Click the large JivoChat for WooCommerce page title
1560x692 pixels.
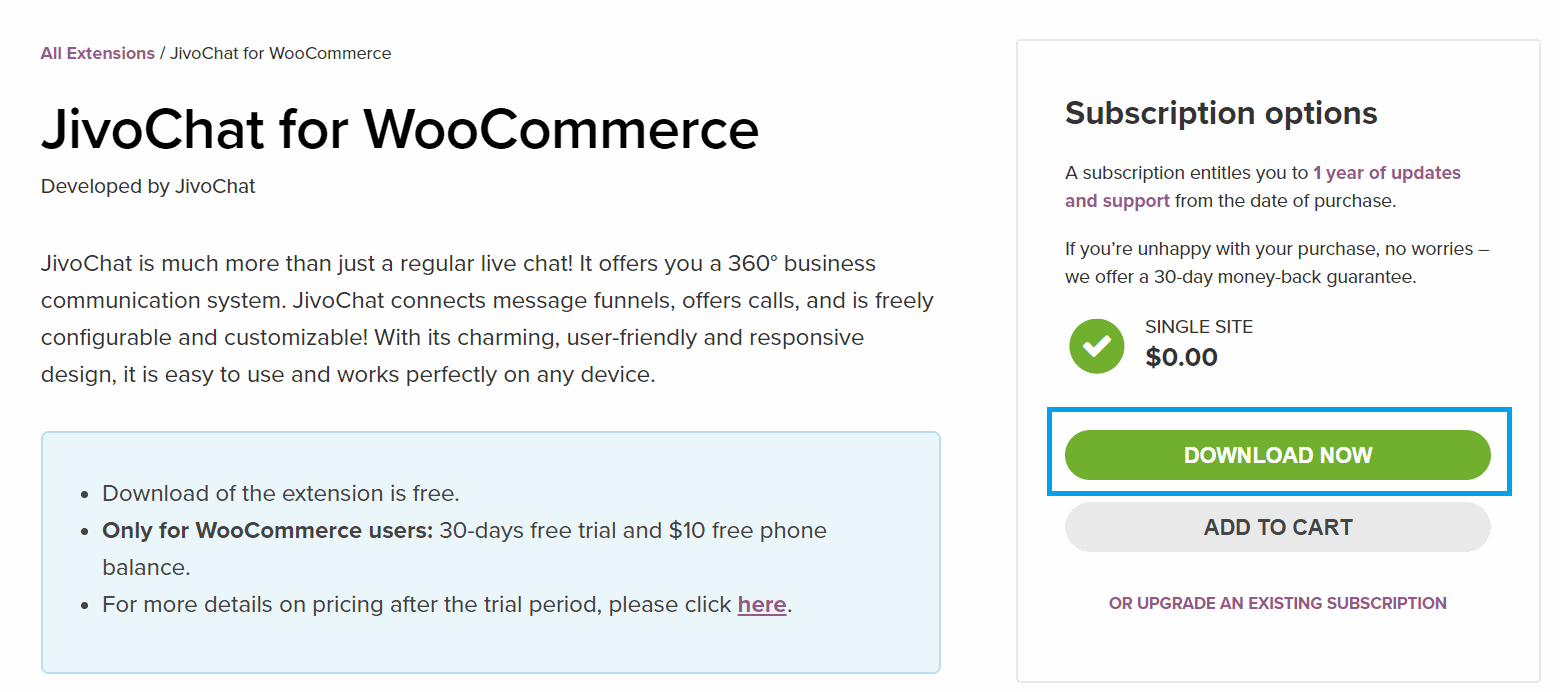click(400, 129)
